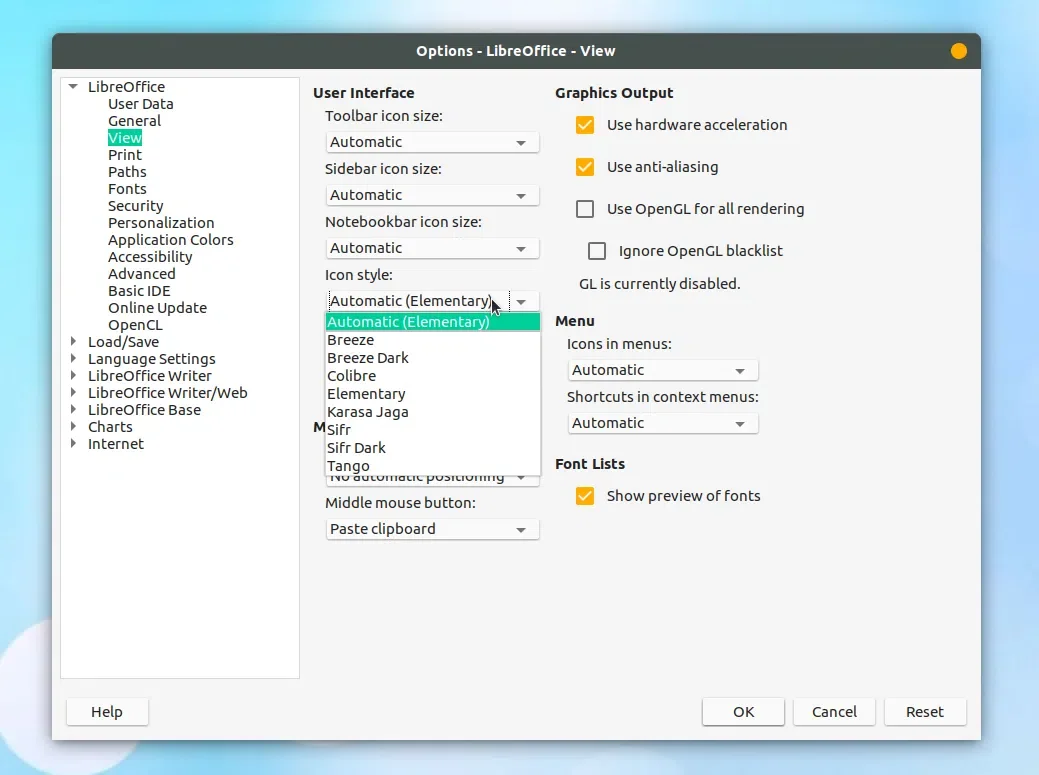The height and width of the screenshot is (775, 1039).
Task: Choose Breeze icon style
Action: point(433,340)
